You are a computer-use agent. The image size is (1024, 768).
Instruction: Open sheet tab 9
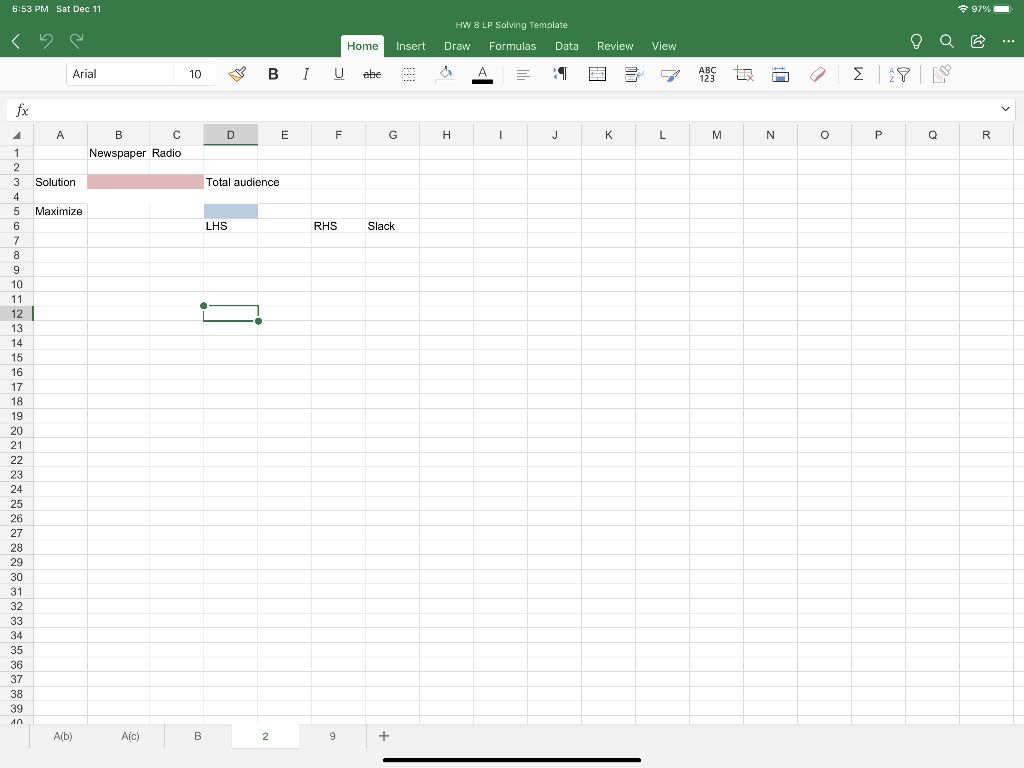click(x=332, y=736)
